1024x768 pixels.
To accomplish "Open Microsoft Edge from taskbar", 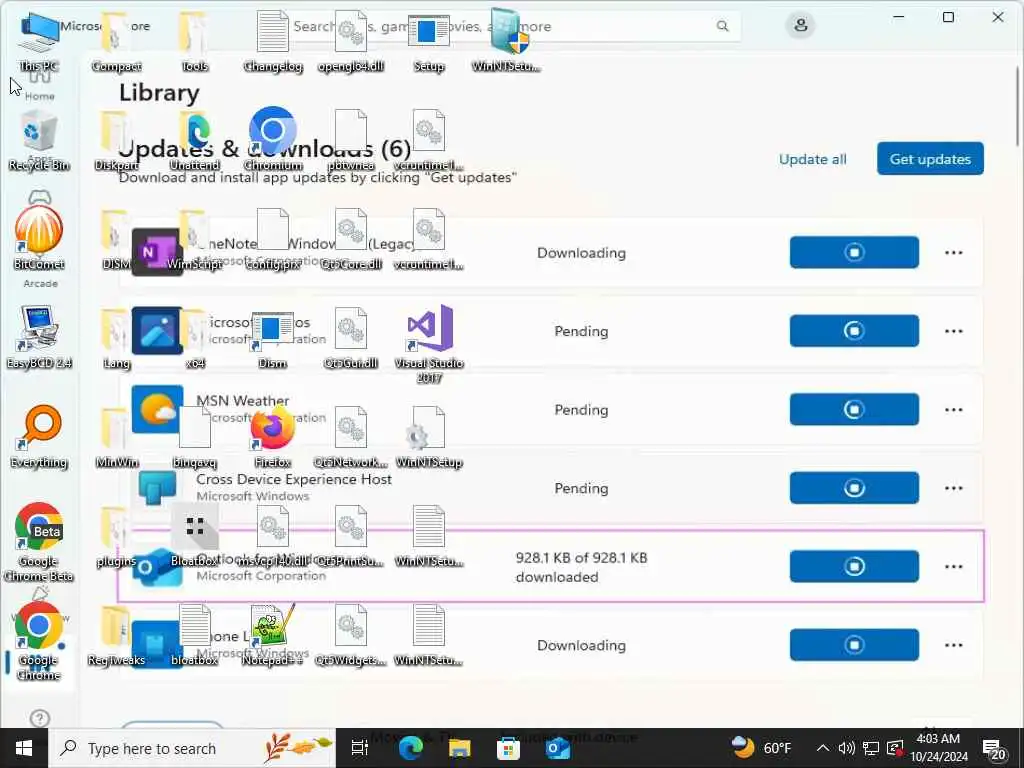I will pyautogui.click(x=411, y=748).
